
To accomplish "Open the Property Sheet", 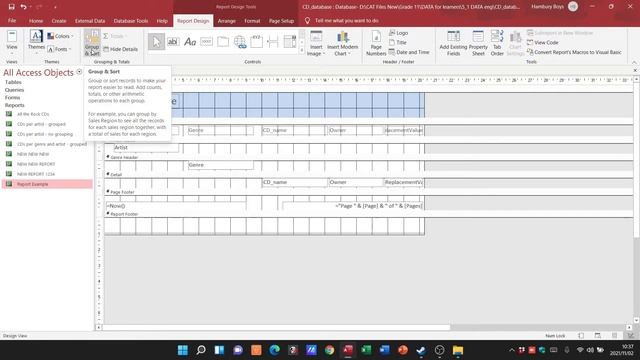I will coord(478,44).
